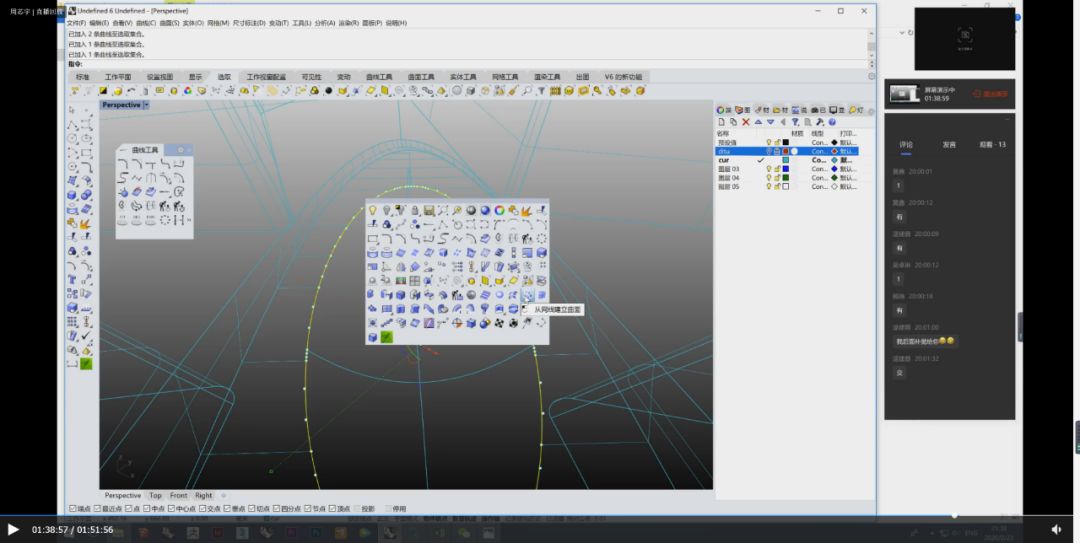The height and width of the screenshot is (543, 1080).
Task: Open the Perspective viewport title dropdown
Action: 146,105
